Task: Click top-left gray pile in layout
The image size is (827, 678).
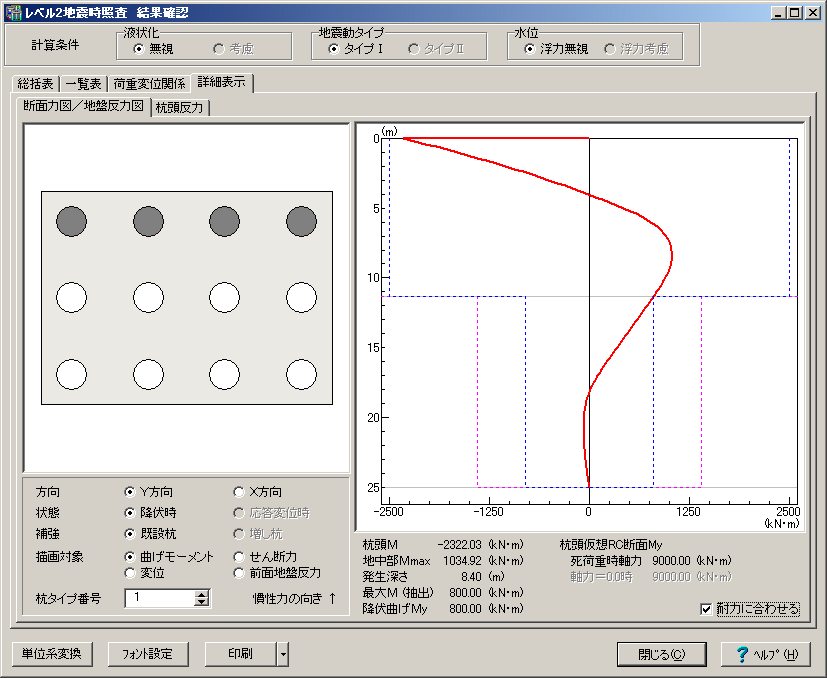Action: tap(71, 221)
